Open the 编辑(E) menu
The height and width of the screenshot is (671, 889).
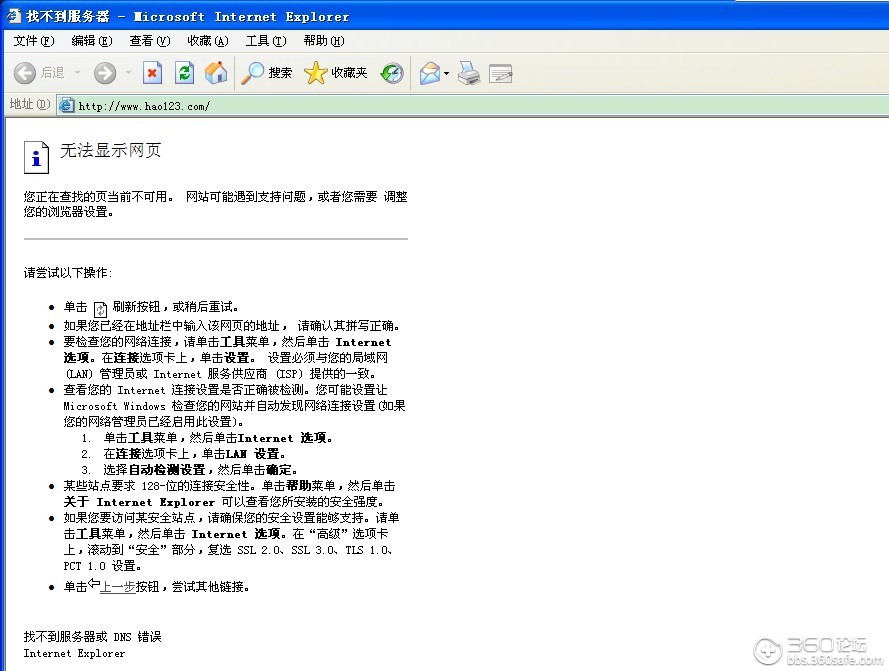pyautogui.click(x=92, y=41)
